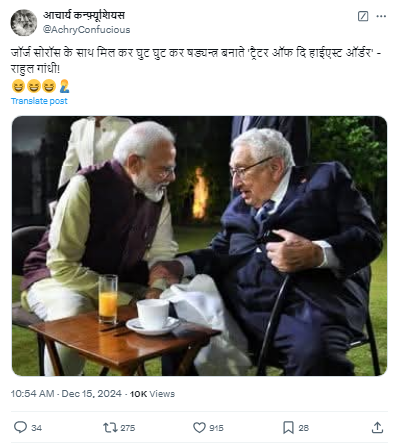The image size is (398, 447).
Task: Click the 10:54 AM Dec 15, 2024 timestamp
Action: [66, 394]
